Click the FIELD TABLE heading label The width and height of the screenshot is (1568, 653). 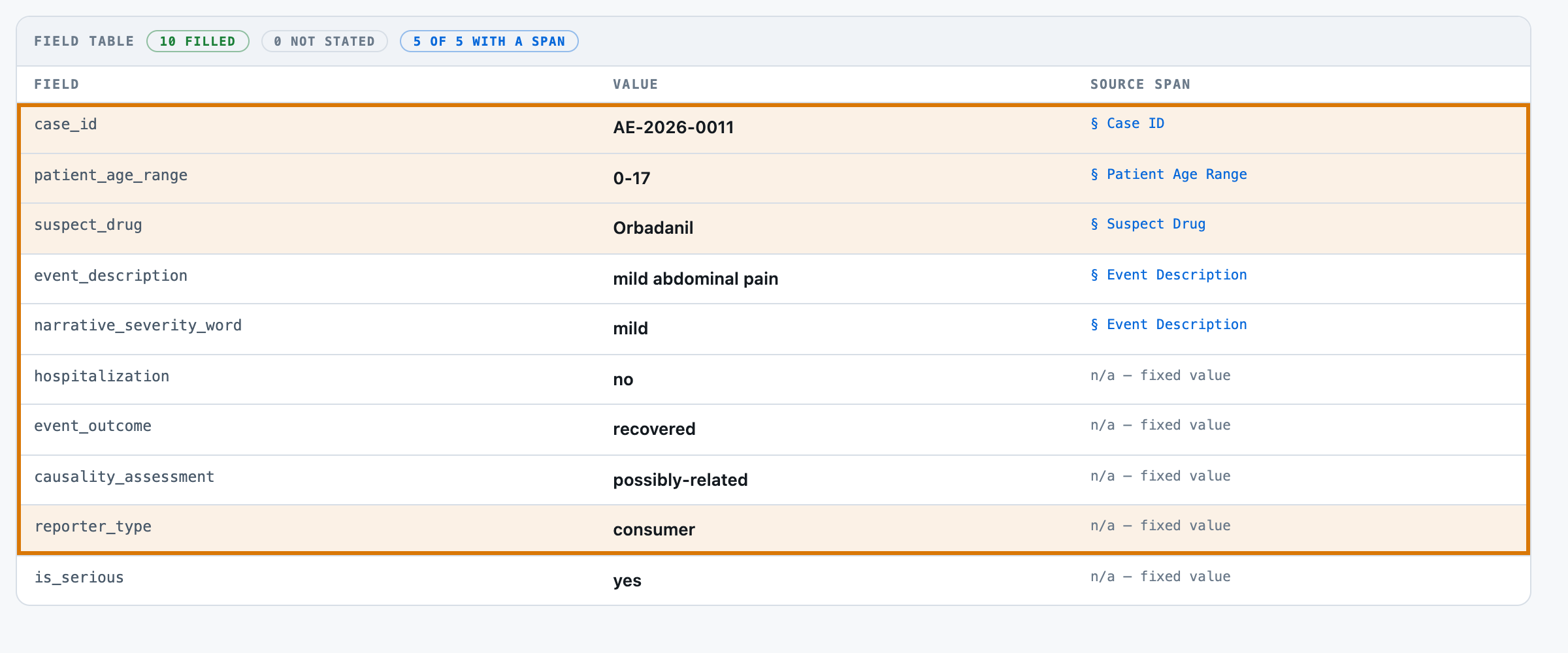84,41
